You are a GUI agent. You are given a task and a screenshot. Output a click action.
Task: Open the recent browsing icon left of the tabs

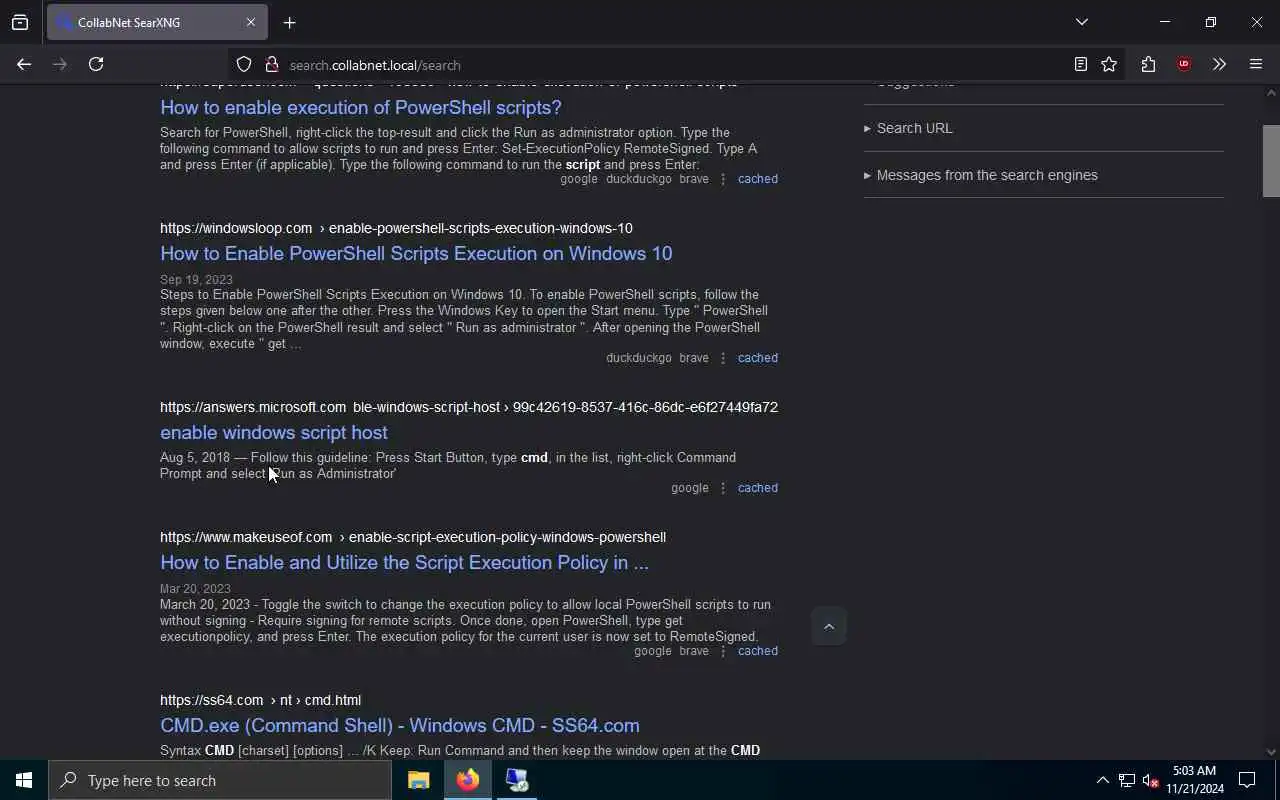click(20, 22)
